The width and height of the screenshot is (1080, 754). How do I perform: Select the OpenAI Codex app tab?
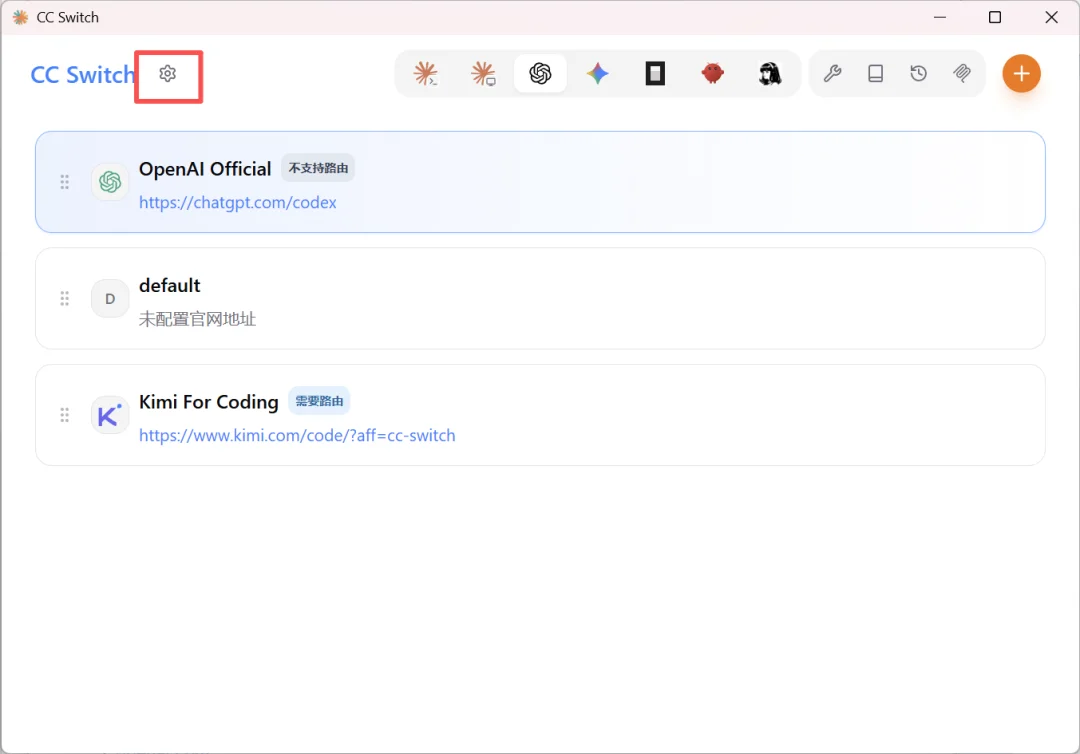[x=541, y=74]
